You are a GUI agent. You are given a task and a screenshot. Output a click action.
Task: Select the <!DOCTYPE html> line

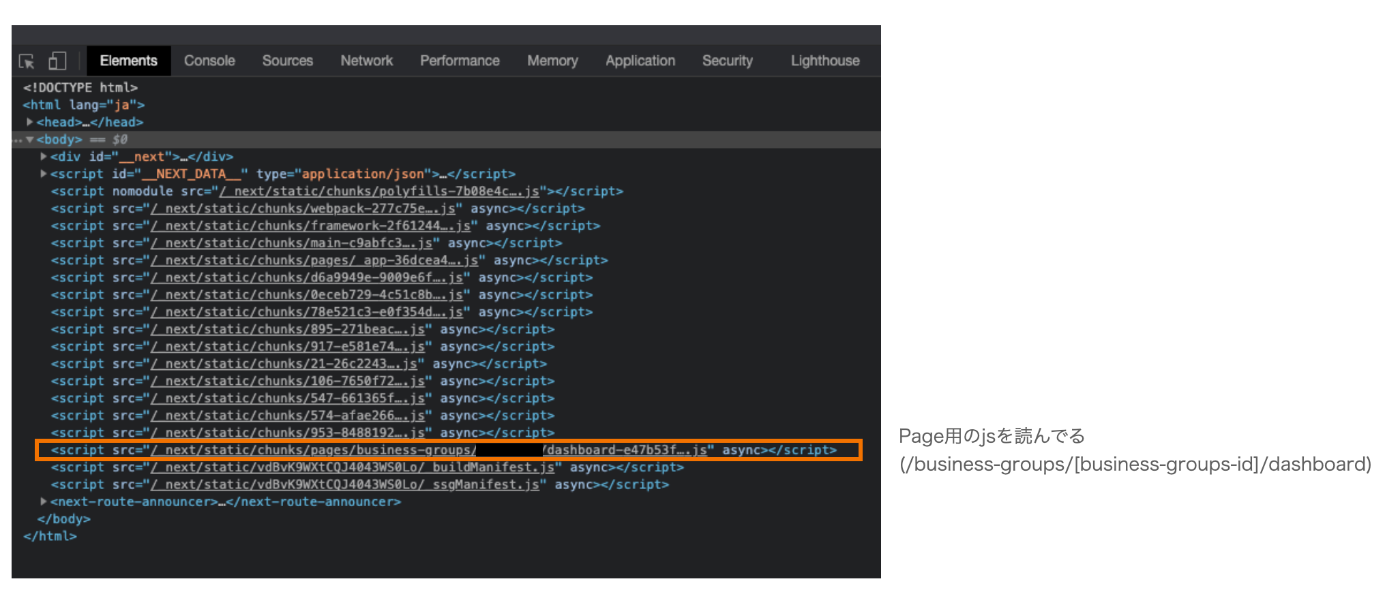coord(81,88)
